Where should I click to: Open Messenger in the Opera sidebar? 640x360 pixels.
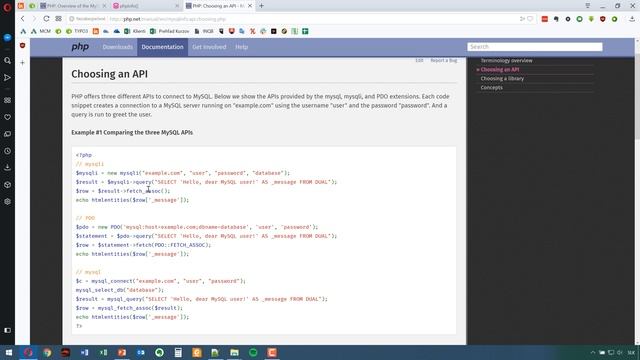coord(7,38)
